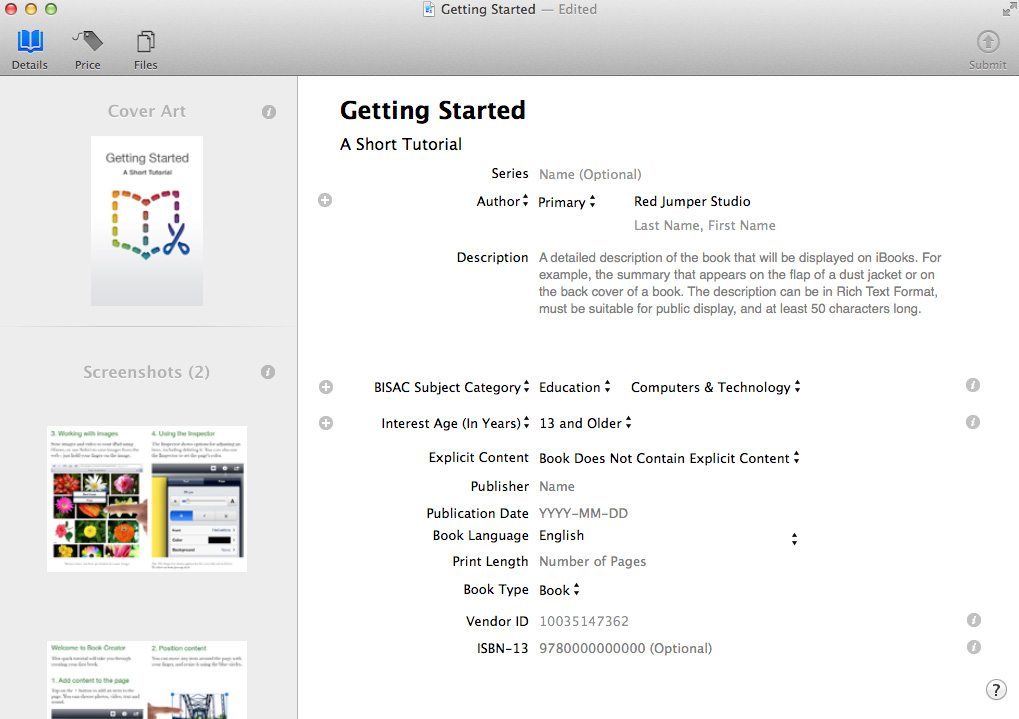The width and height of the screenshot is (1019, 719).
Task: View info about Cover Art
Action: pos(268,111)
